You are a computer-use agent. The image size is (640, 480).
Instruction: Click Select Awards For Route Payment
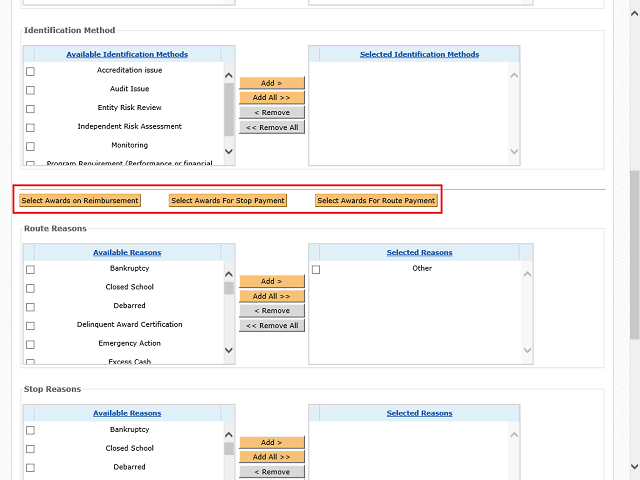[x=376, y=200]
